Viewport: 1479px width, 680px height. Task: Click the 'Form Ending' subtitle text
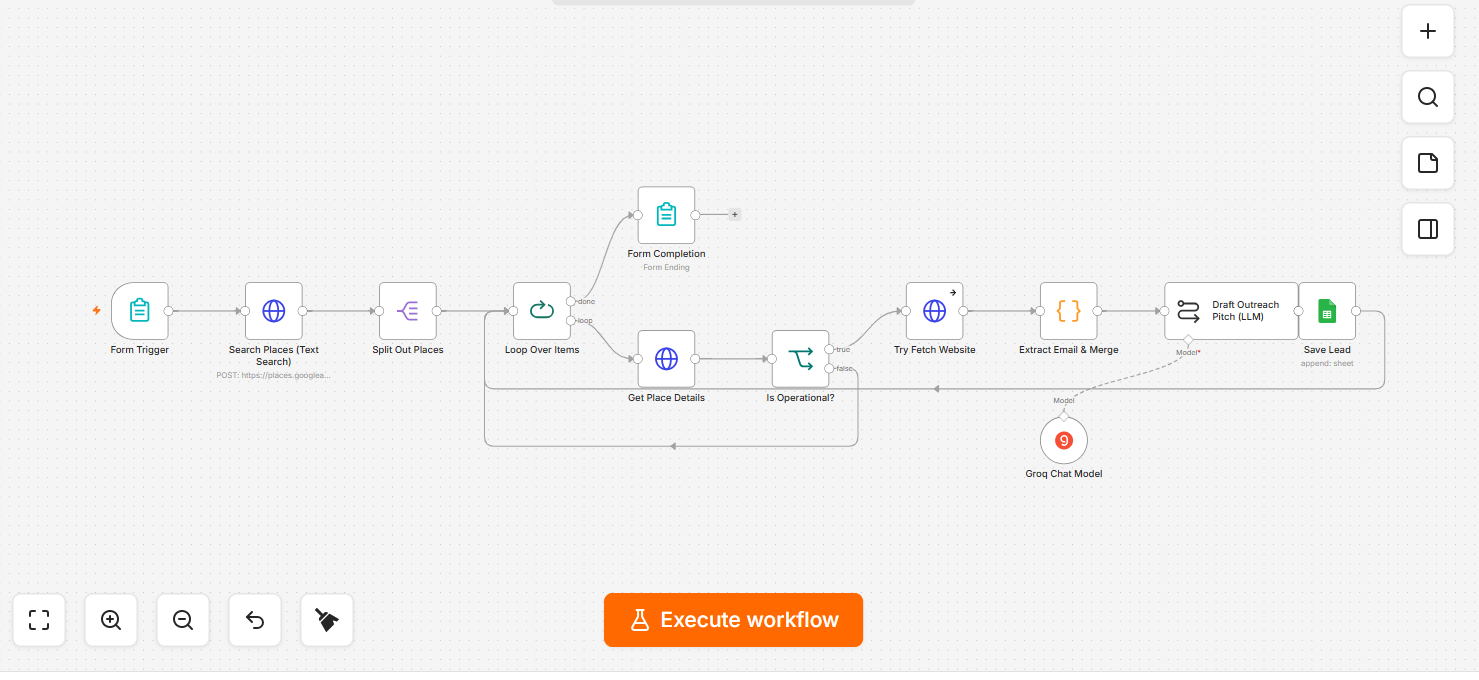666,267
